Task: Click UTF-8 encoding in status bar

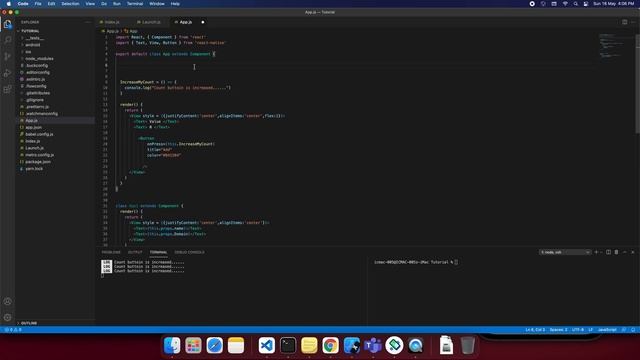Action: point(578,330)
